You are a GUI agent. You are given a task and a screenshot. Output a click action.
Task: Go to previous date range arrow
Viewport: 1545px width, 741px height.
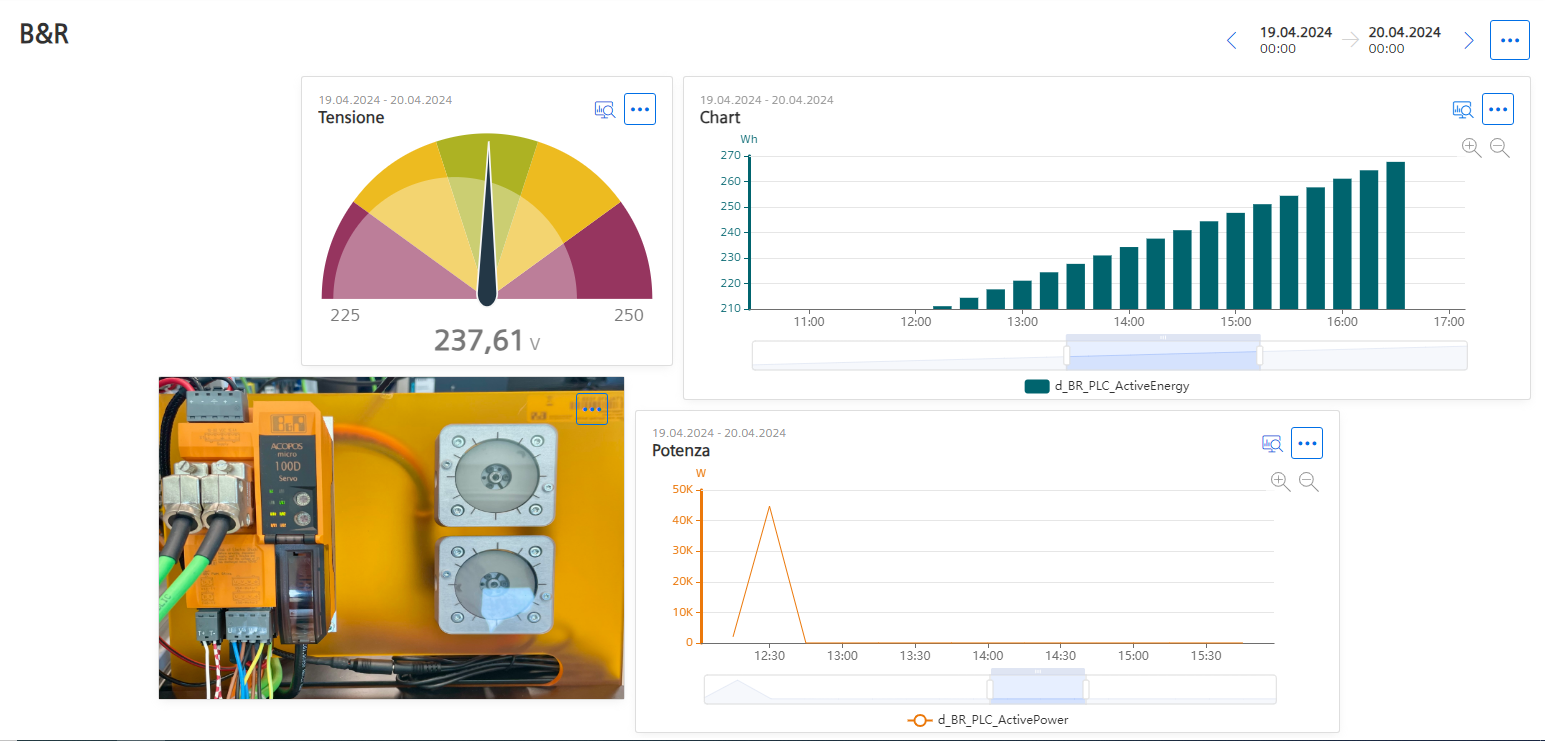tap(1231, 40)
